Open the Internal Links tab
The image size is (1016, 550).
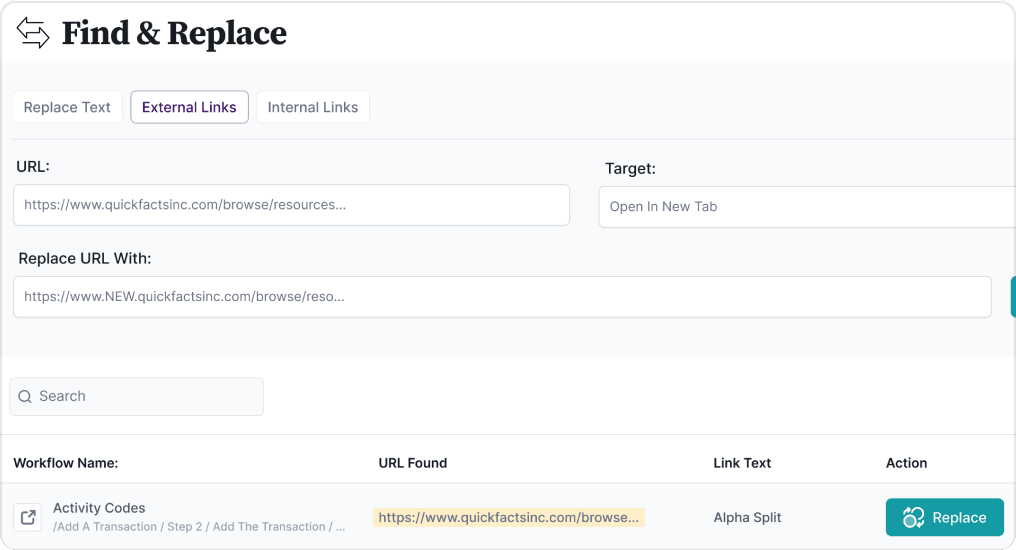click(312, 107)
